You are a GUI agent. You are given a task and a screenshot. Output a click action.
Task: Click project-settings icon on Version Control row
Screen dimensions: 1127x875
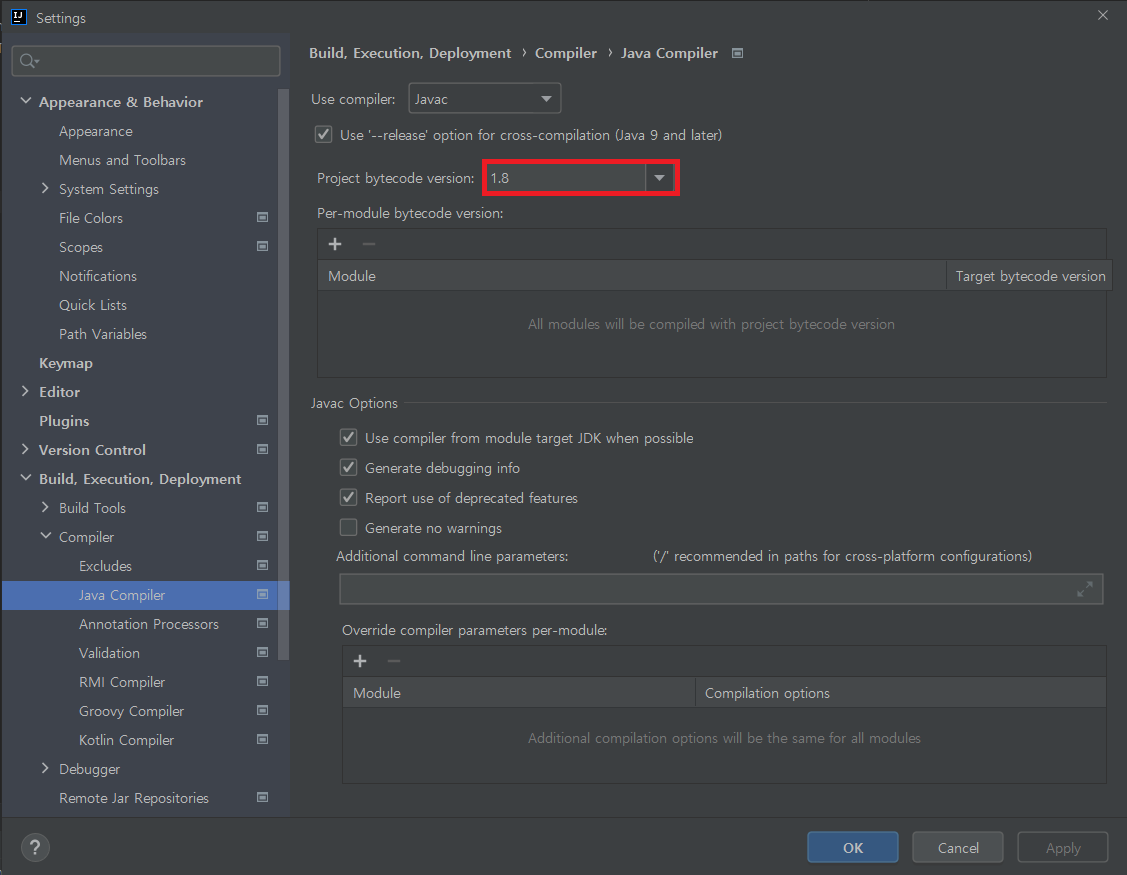tap(262, 449)
